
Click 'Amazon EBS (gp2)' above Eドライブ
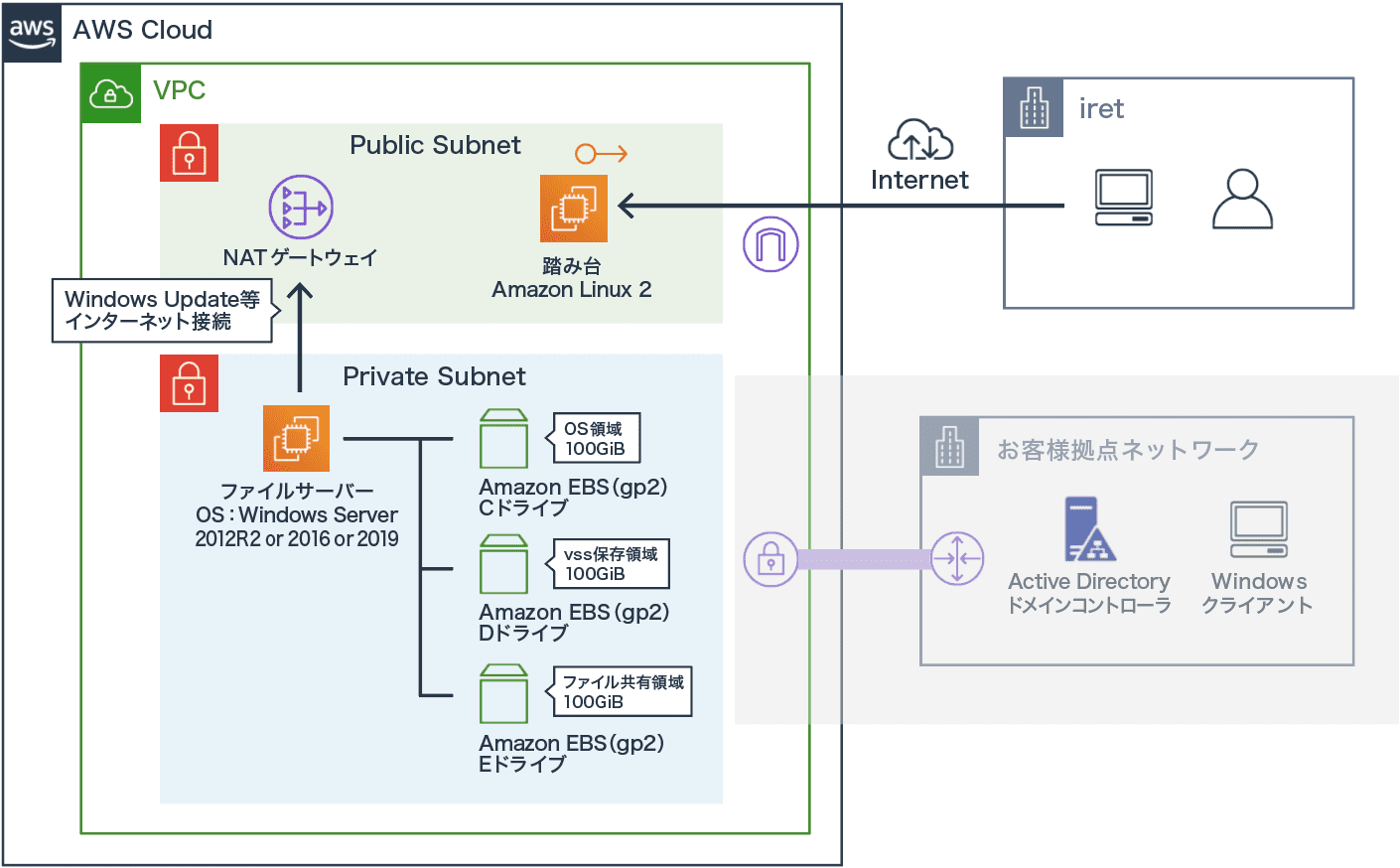(571, 744)
